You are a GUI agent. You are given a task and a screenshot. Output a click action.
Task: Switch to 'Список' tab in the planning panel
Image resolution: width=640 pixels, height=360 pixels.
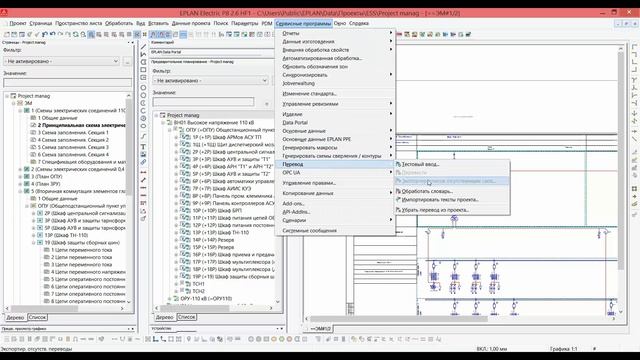click(187, 317)
